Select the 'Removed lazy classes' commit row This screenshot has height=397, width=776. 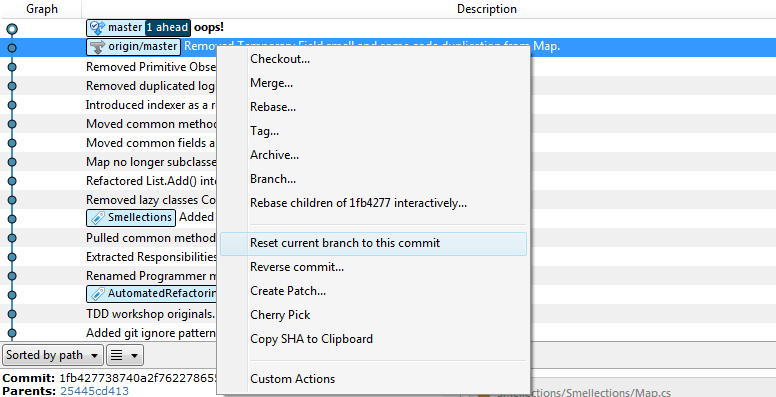(108, 200)
